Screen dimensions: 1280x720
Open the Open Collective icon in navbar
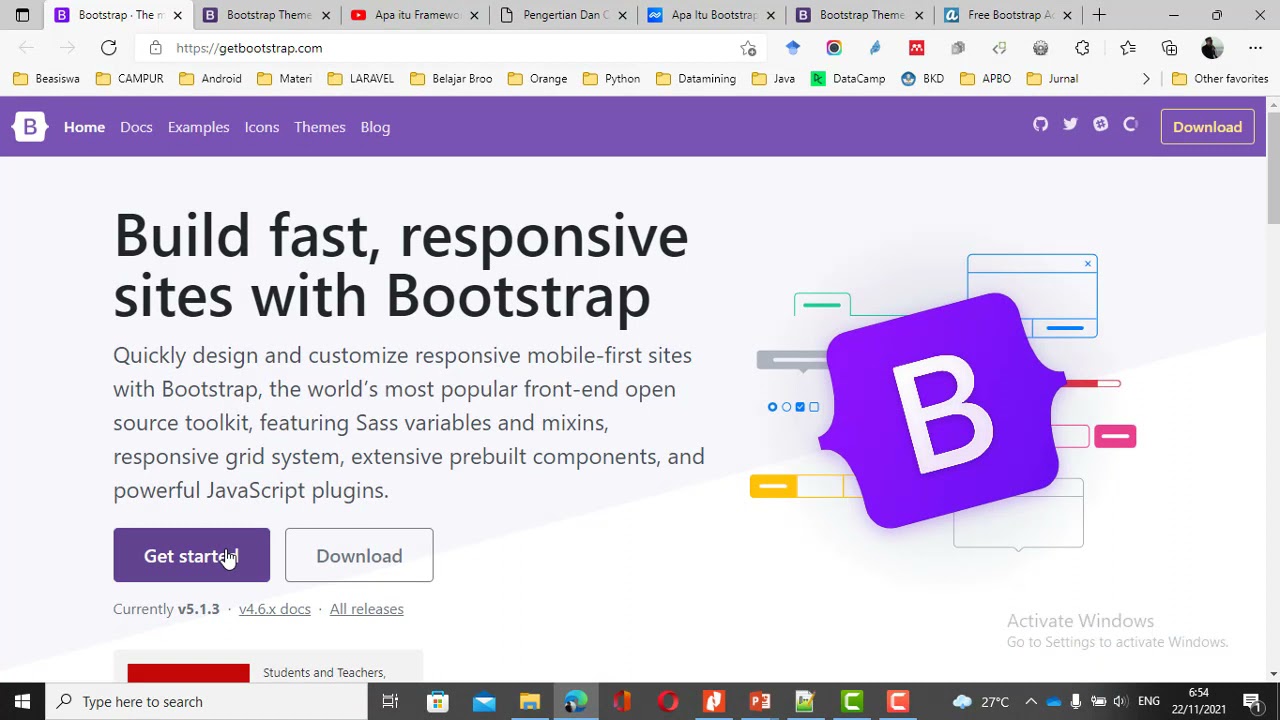pos(1131,125)
